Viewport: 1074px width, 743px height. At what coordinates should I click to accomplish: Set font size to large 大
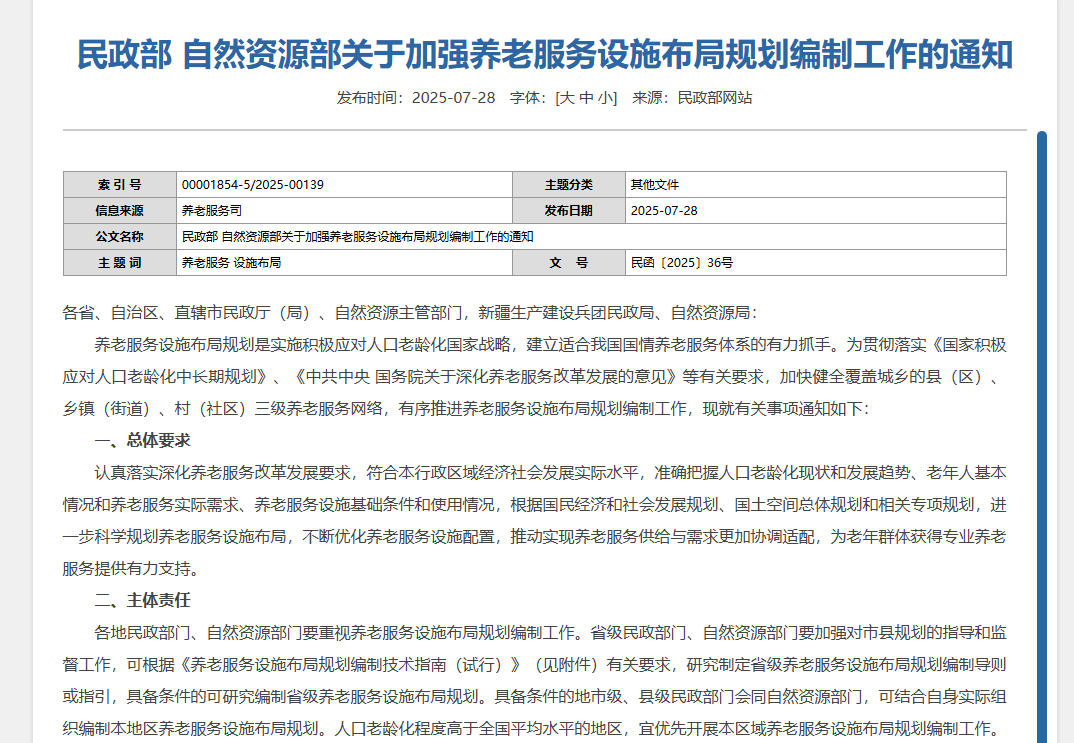[x=568, y=98]
